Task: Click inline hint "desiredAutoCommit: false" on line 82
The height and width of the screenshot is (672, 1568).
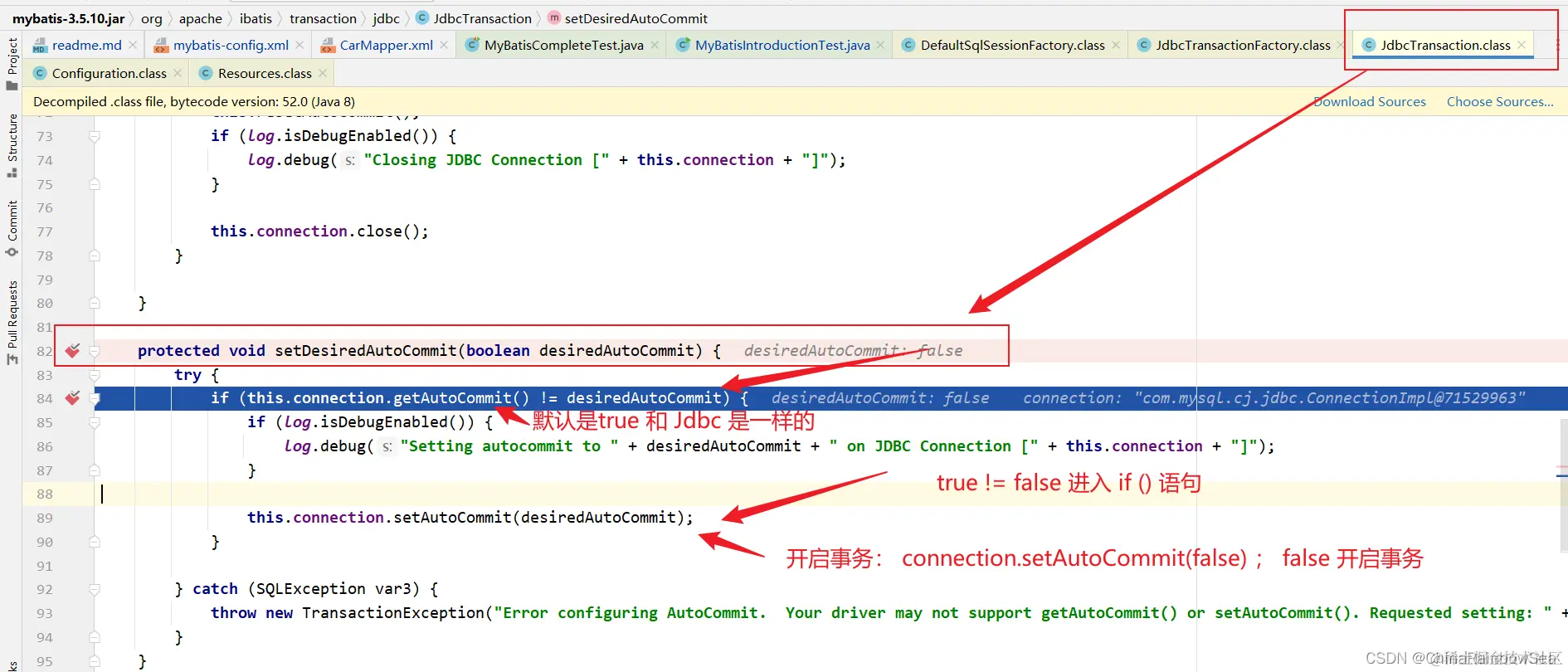Action: click(853, 351)
